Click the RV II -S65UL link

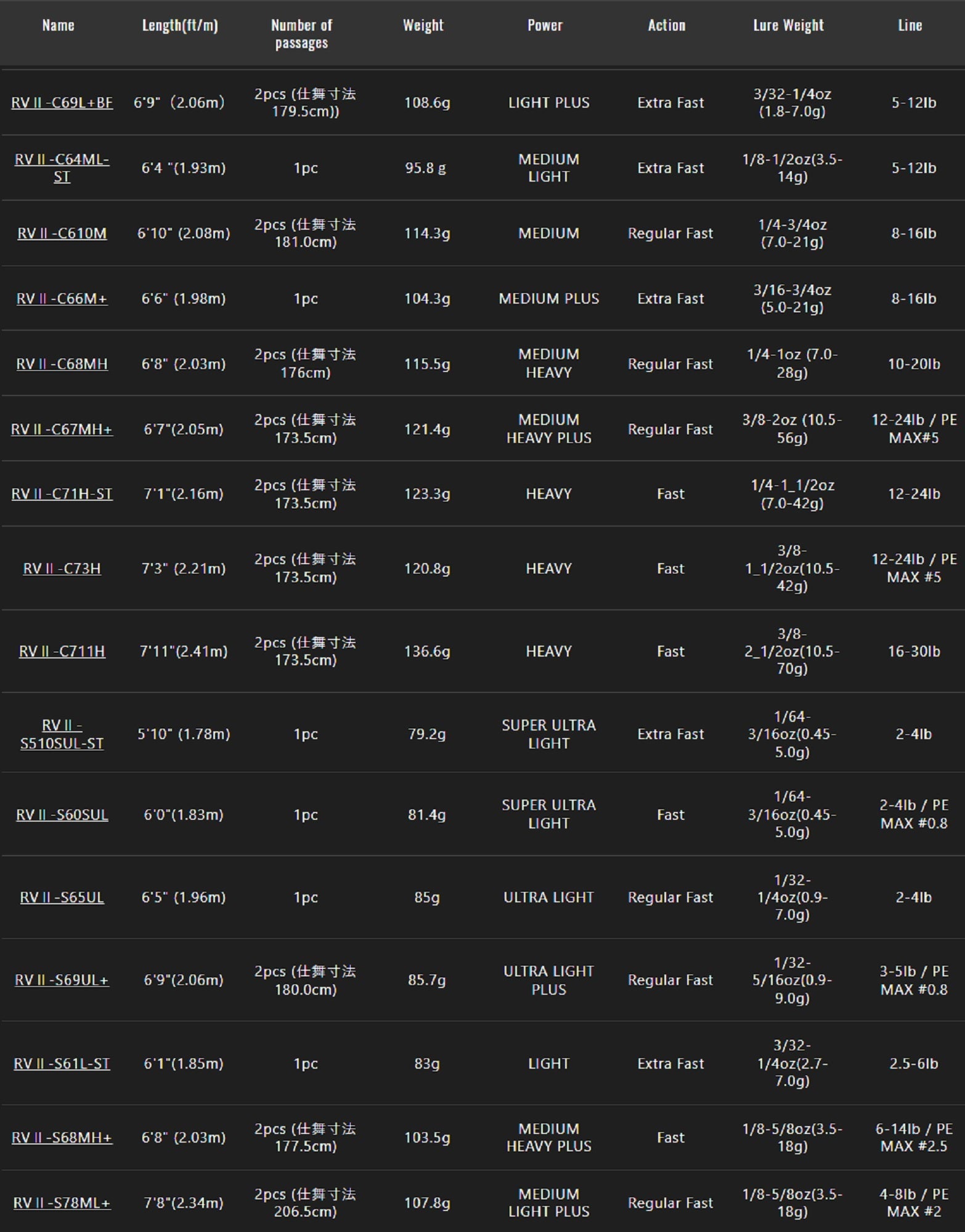coord(62,898)
